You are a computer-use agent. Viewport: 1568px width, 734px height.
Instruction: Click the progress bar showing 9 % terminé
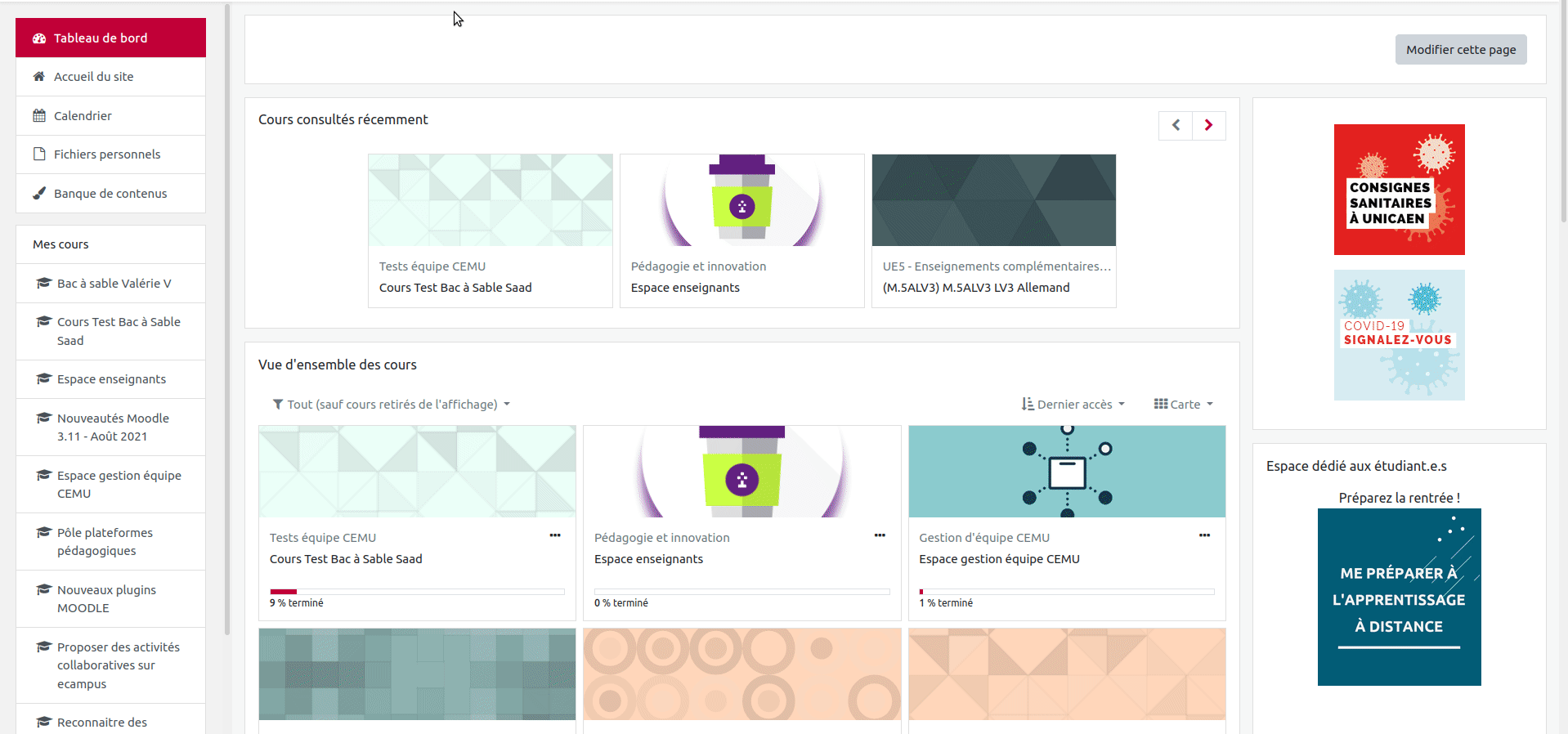(x=417, y=592)
